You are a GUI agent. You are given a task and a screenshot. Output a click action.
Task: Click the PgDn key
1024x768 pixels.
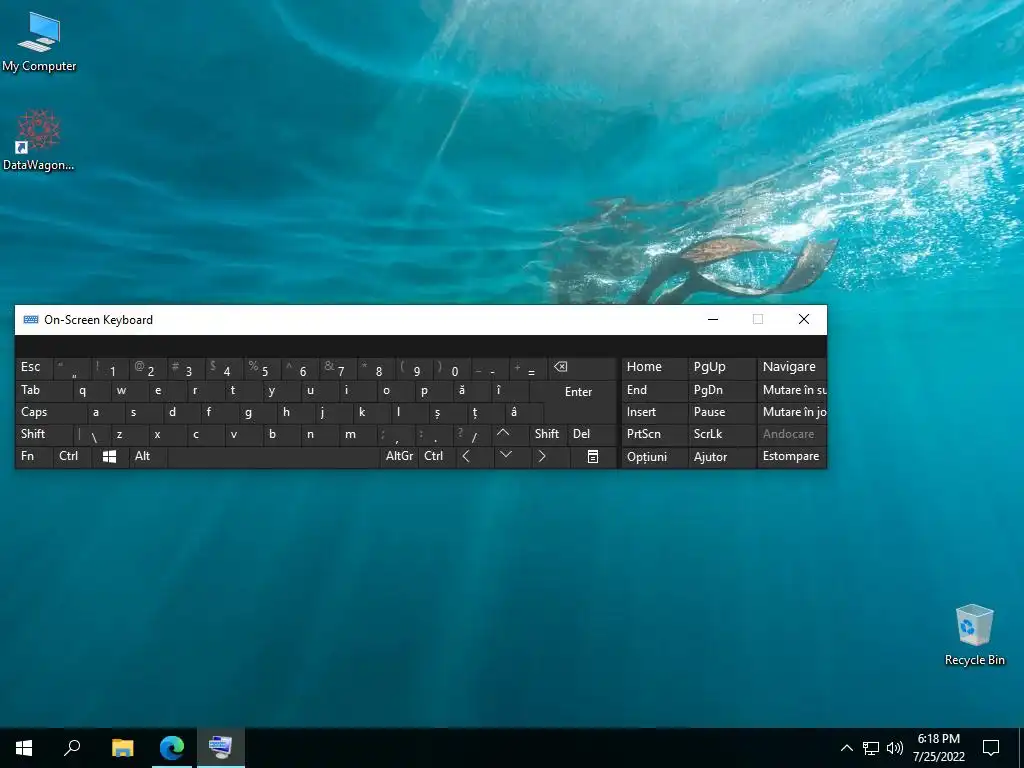(721, 391)
